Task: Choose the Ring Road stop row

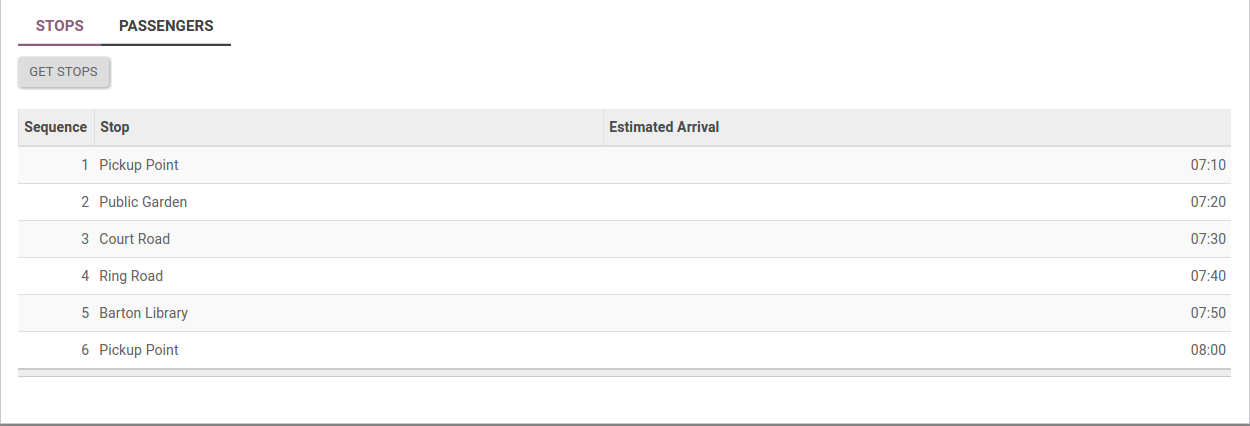Action: (x=131, y=276)
